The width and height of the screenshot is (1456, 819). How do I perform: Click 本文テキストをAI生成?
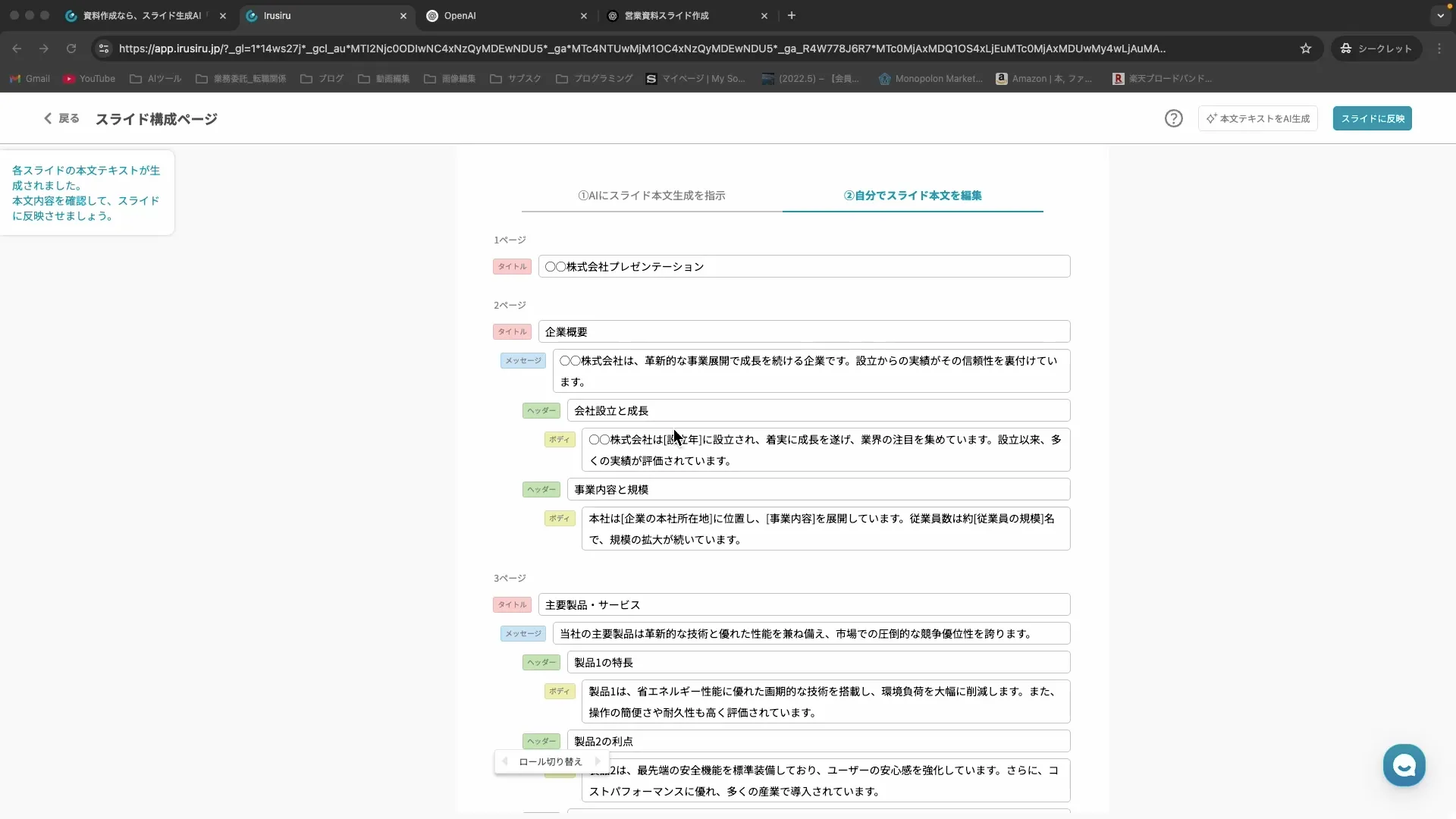[x=1257, y=118]
